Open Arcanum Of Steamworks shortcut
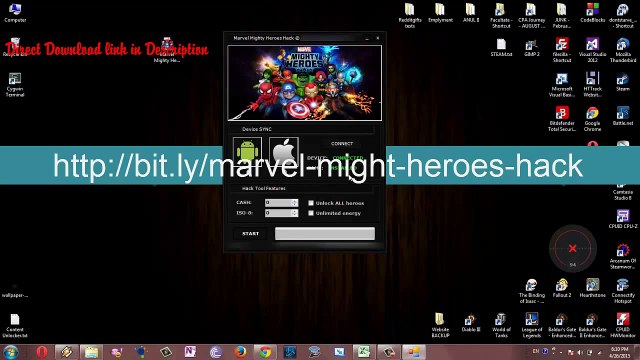Image resolution: width=640 pixels, height=360 pixels. 623,256
